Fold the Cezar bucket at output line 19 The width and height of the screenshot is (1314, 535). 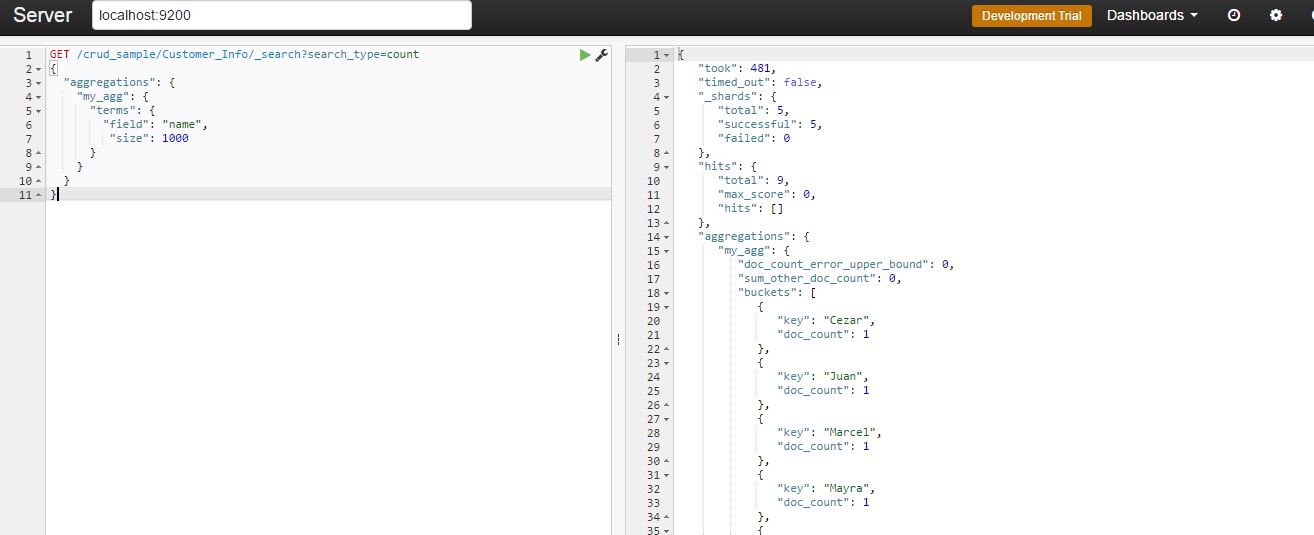667,307
